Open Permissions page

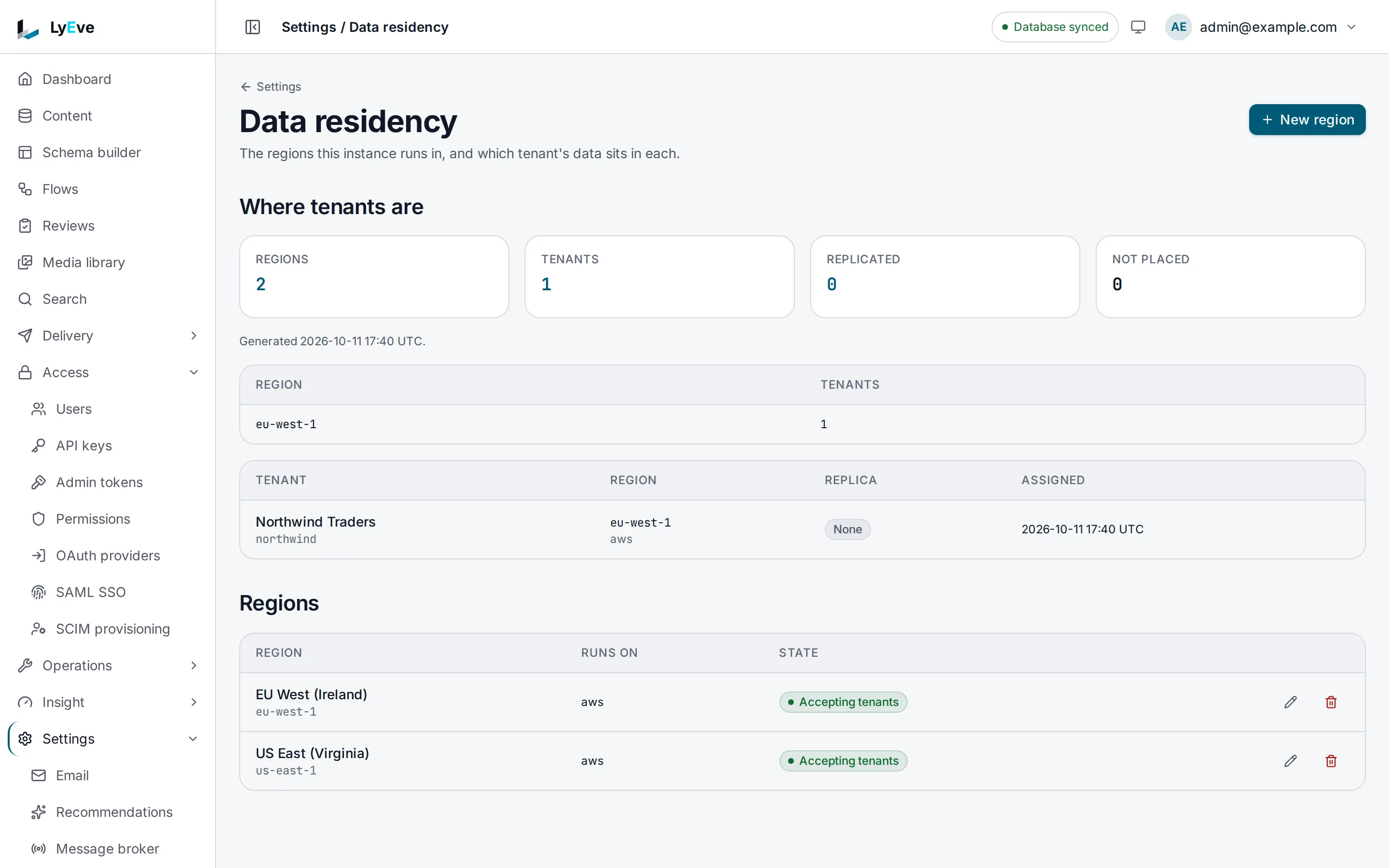pos(114,519)
